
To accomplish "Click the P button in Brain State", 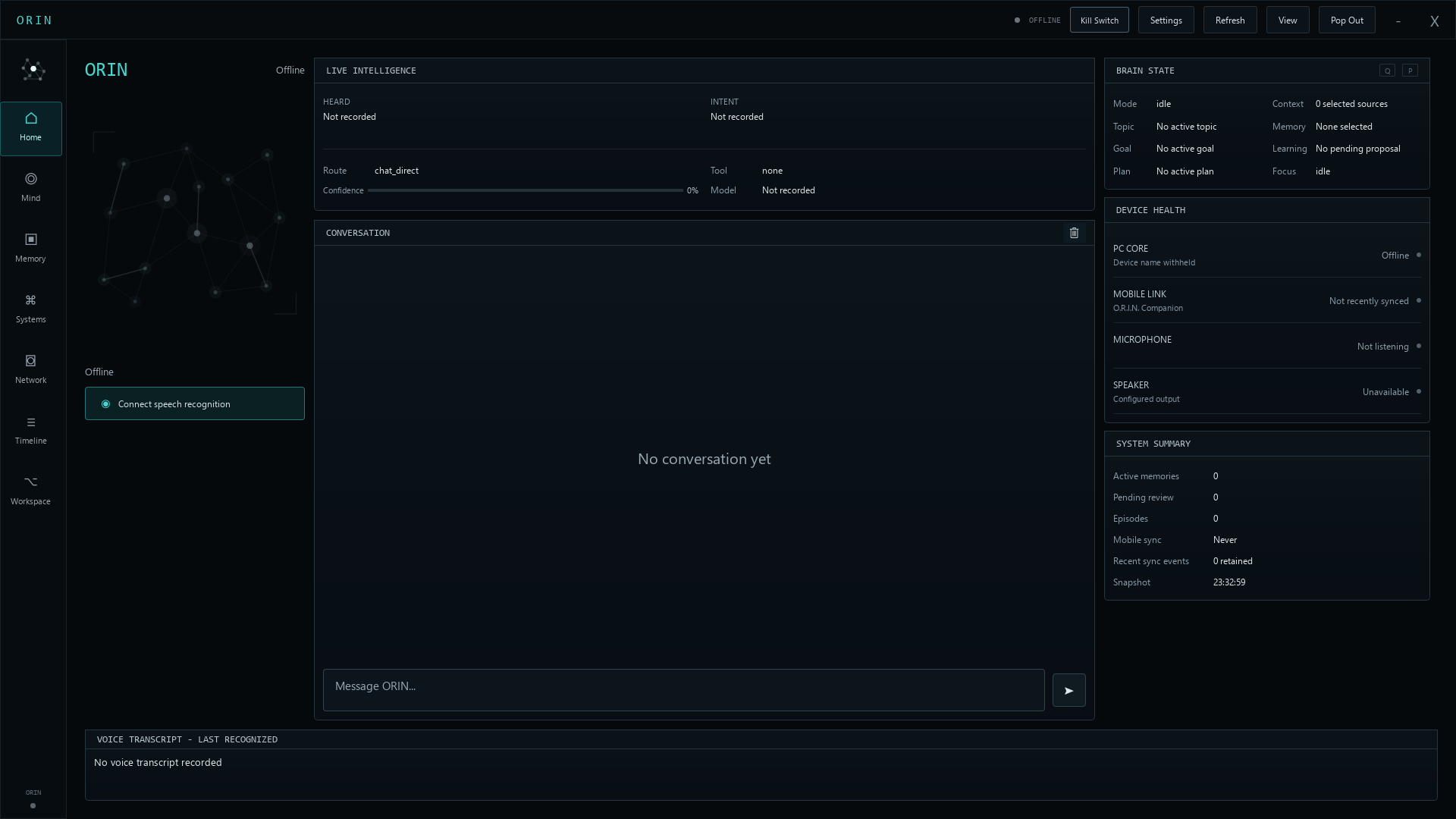I will 1410,71.
